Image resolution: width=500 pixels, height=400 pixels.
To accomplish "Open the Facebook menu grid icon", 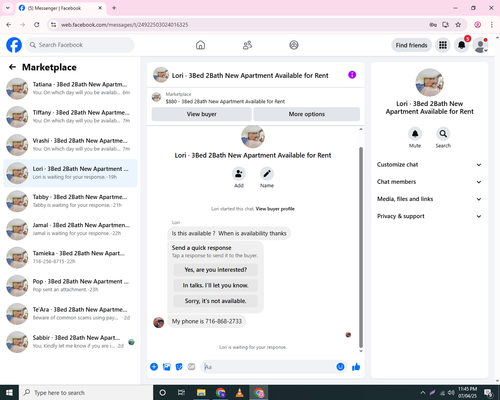I will [443, 45].
